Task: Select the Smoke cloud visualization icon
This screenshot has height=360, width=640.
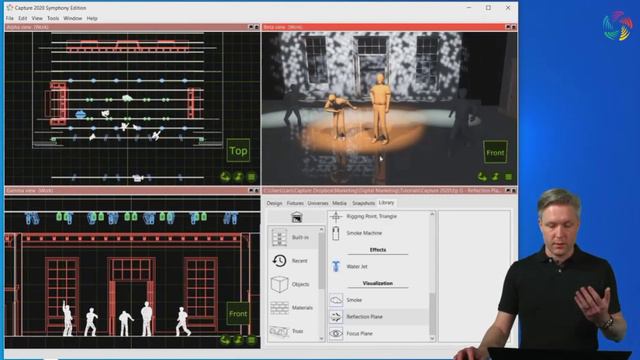Action: coord(336,300)
